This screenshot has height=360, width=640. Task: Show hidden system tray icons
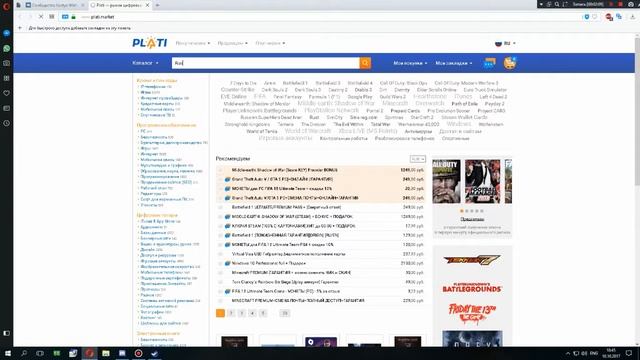pos(568,353)
